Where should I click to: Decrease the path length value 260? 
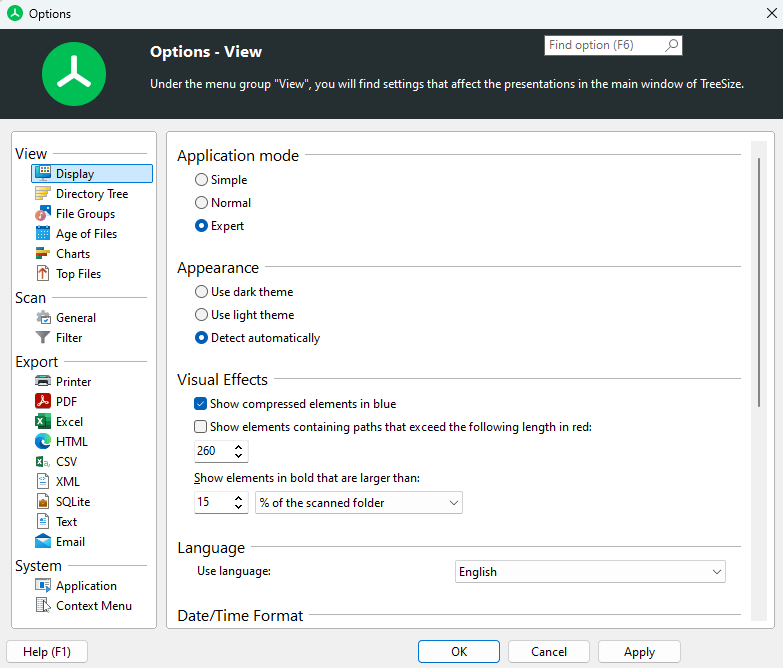tap(239, 456)
